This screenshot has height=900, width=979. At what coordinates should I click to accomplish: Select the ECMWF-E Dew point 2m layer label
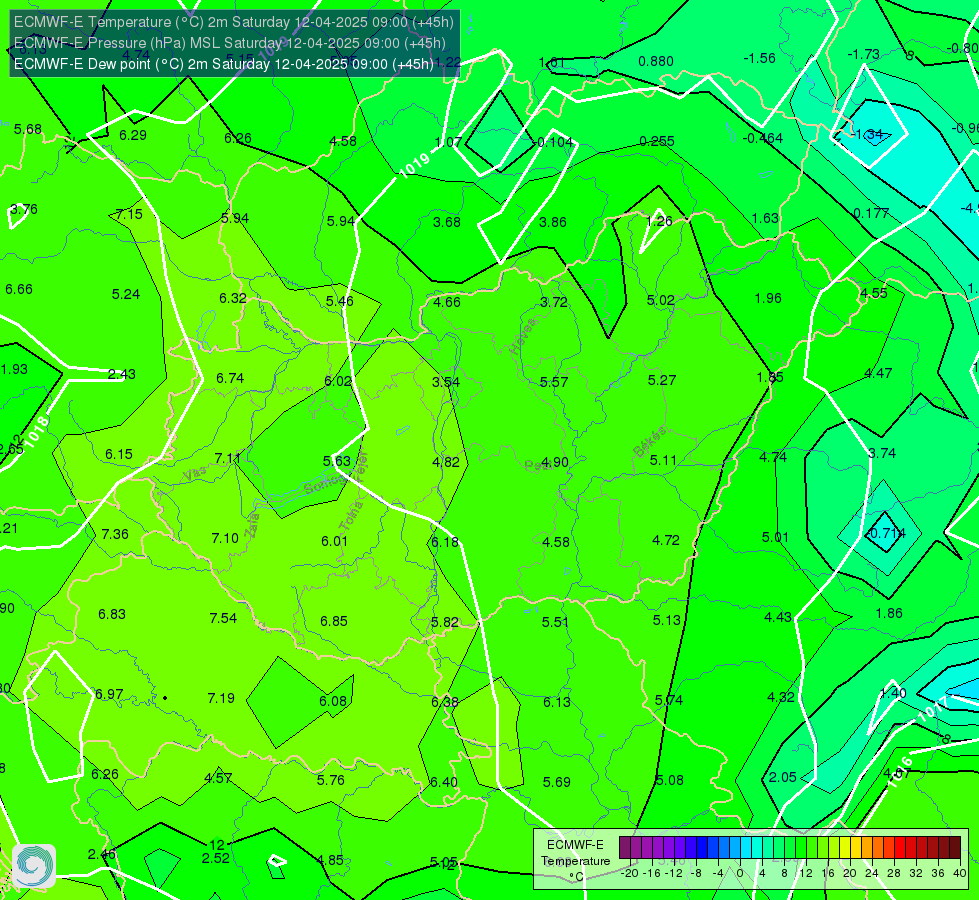pos(224,64)
